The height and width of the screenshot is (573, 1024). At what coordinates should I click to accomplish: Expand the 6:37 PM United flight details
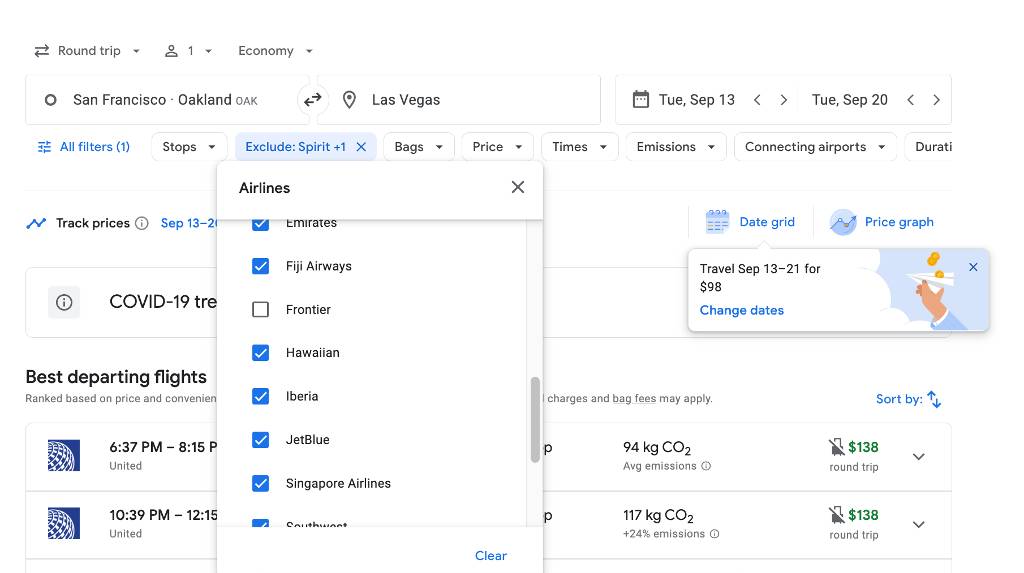click(x=919, y=457)
